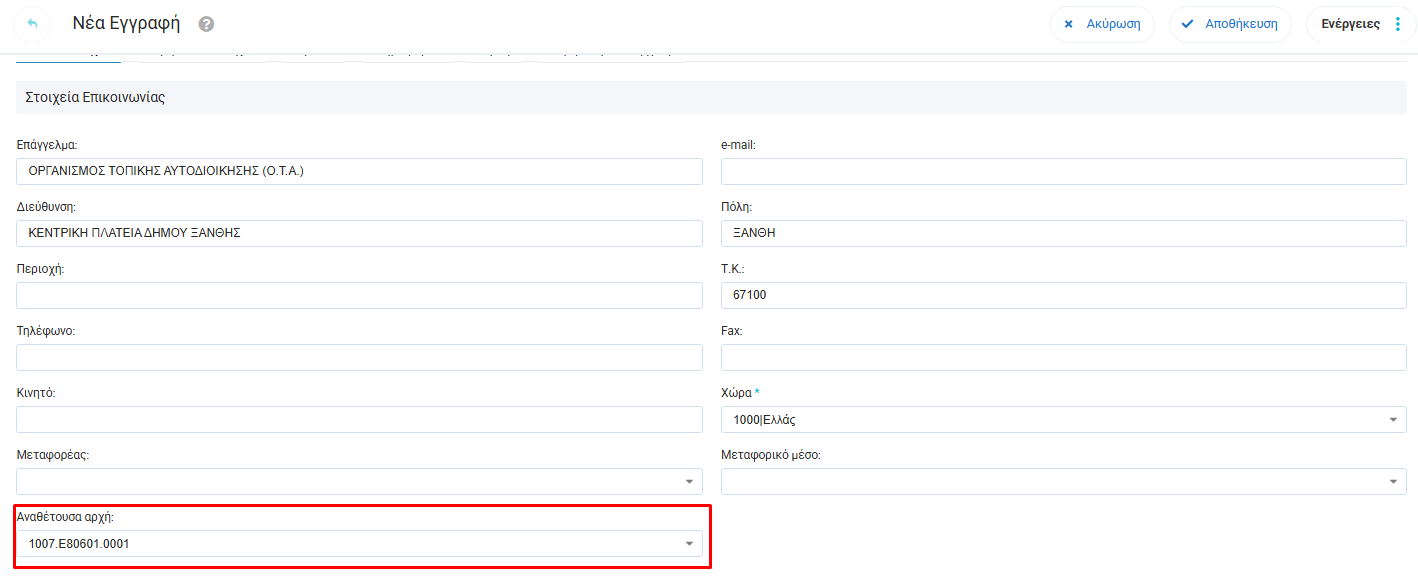
Task: Click the Fax input field
Action: pos(1063,358)
